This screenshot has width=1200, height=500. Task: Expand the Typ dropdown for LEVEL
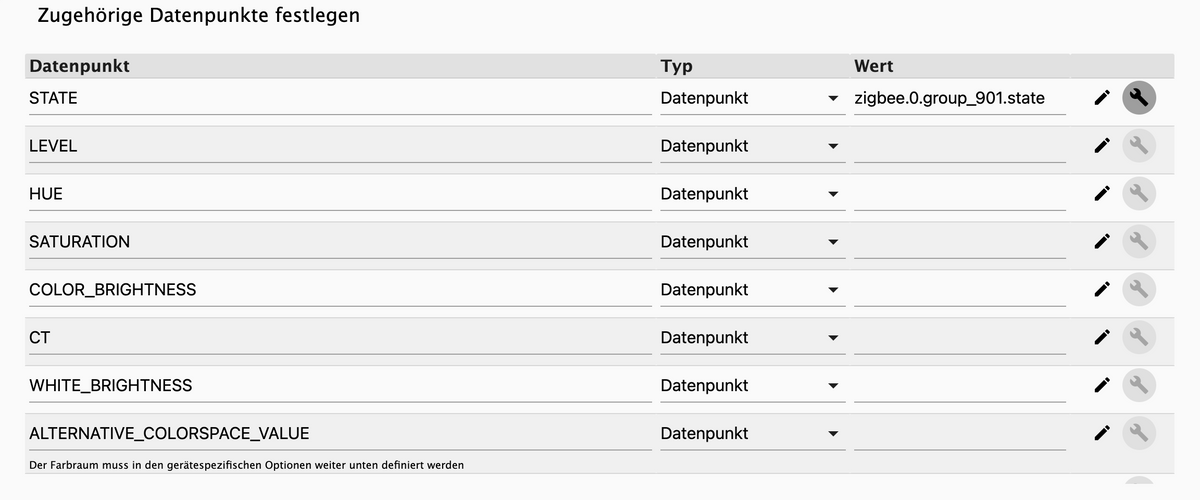(x=749, y=146)
